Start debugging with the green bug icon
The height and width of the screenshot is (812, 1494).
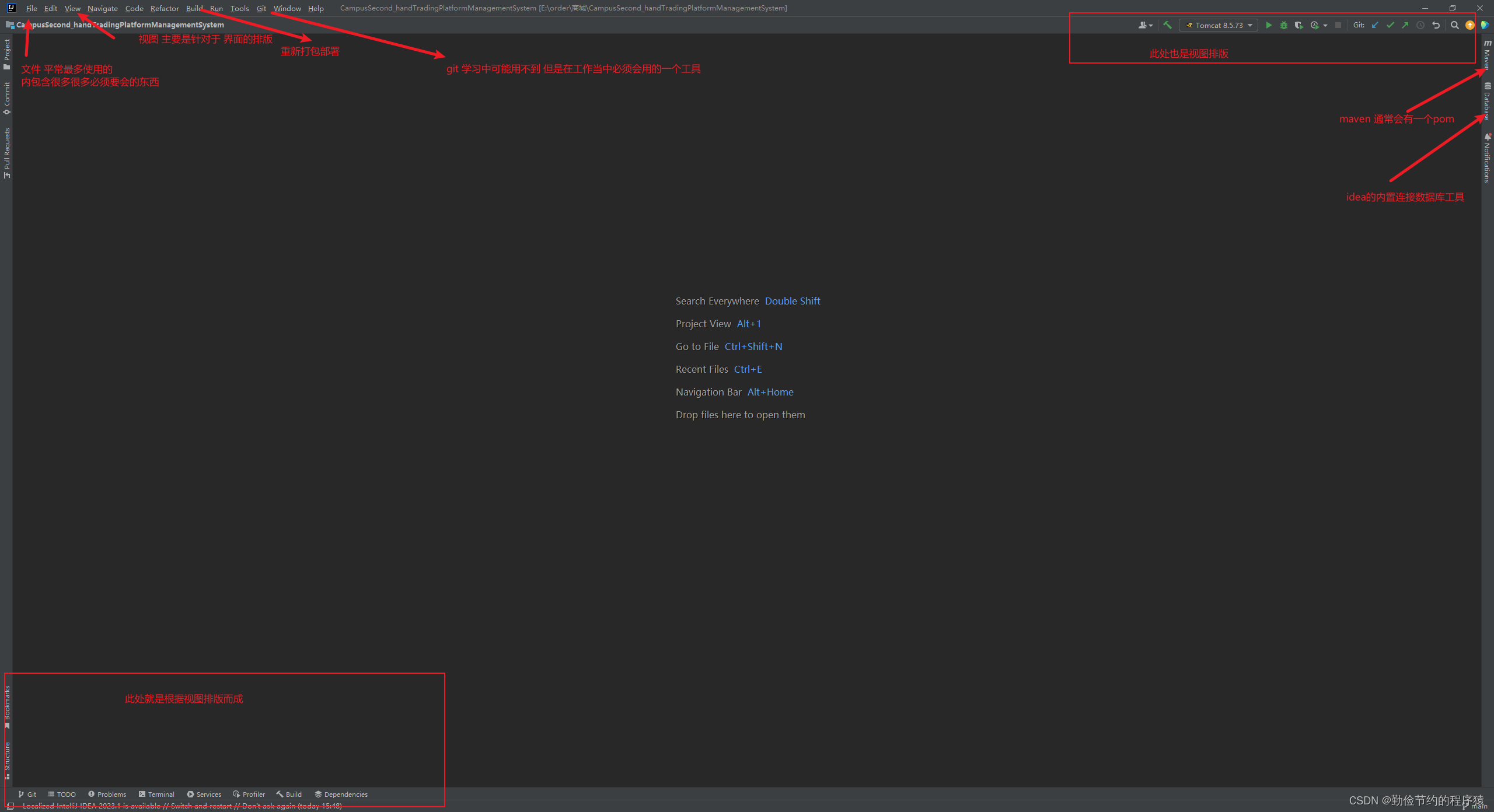point(1283,25)
